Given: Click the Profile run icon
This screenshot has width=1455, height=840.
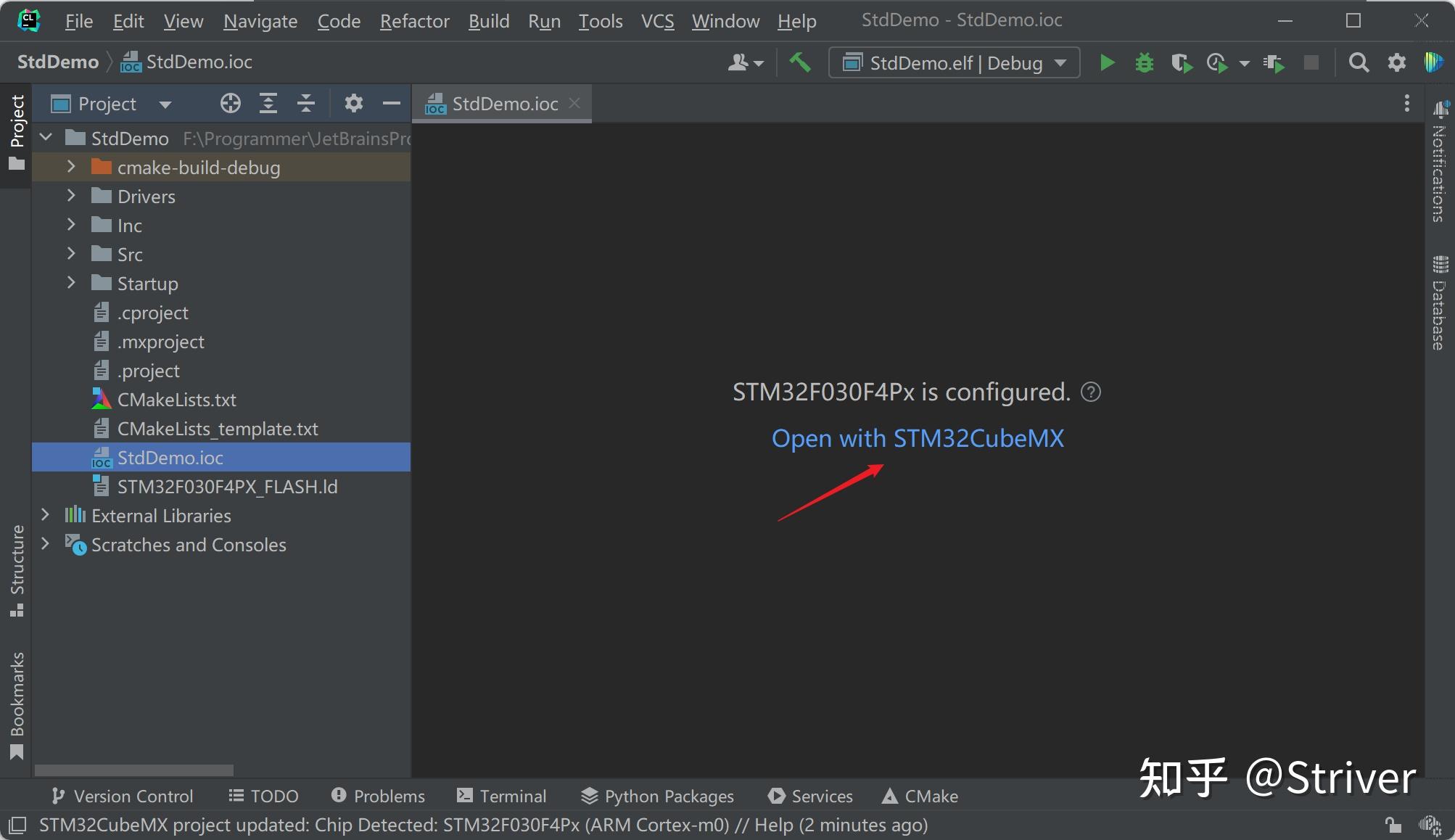Looking at the screenshot, I should pos(1217,63).
